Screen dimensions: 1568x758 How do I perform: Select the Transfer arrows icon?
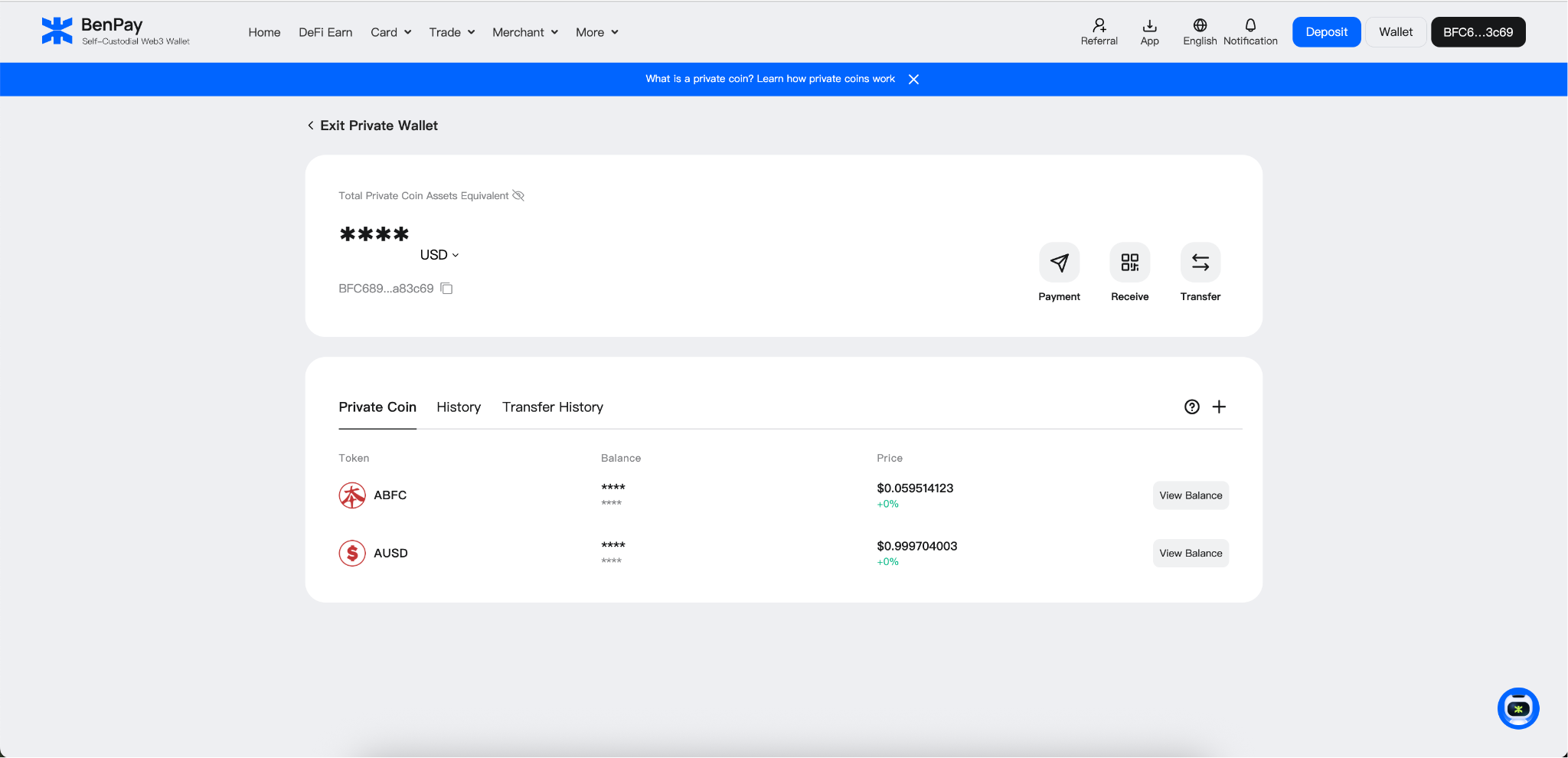click(1199, 263)
